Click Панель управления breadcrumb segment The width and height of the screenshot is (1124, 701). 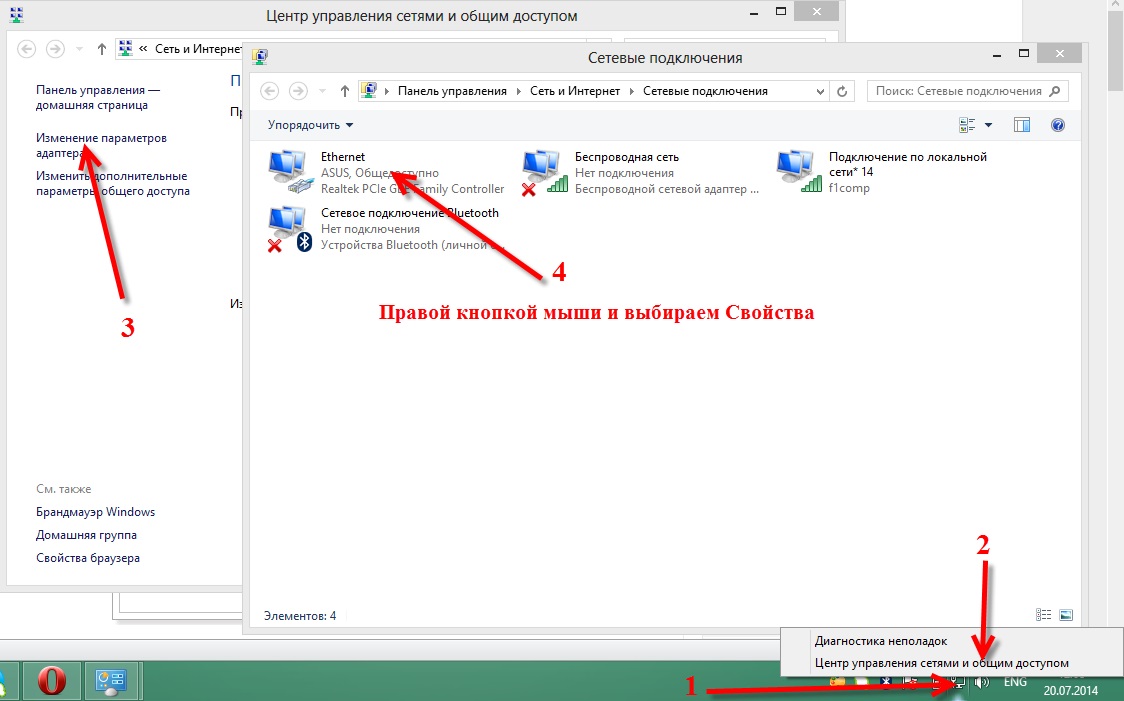coord(452,91)
